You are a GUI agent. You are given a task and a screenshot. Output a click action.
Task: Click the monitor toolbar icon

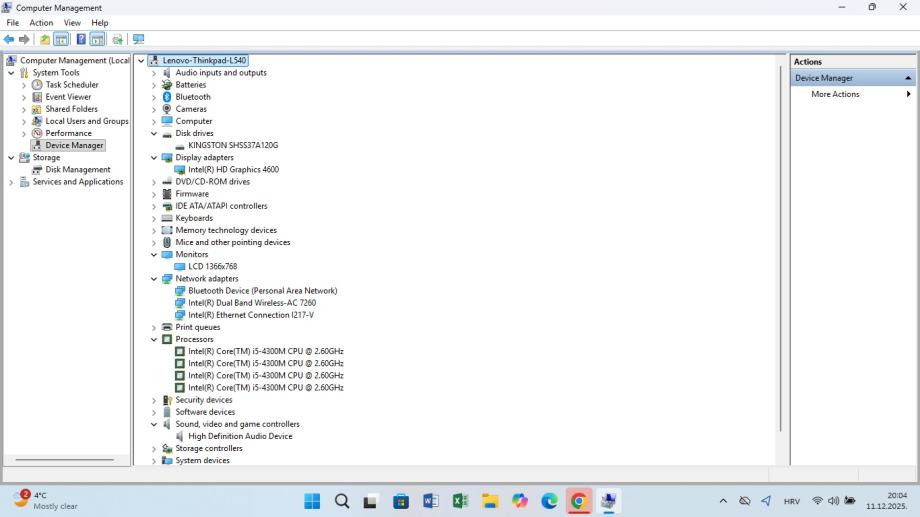[x=138, y=39]
